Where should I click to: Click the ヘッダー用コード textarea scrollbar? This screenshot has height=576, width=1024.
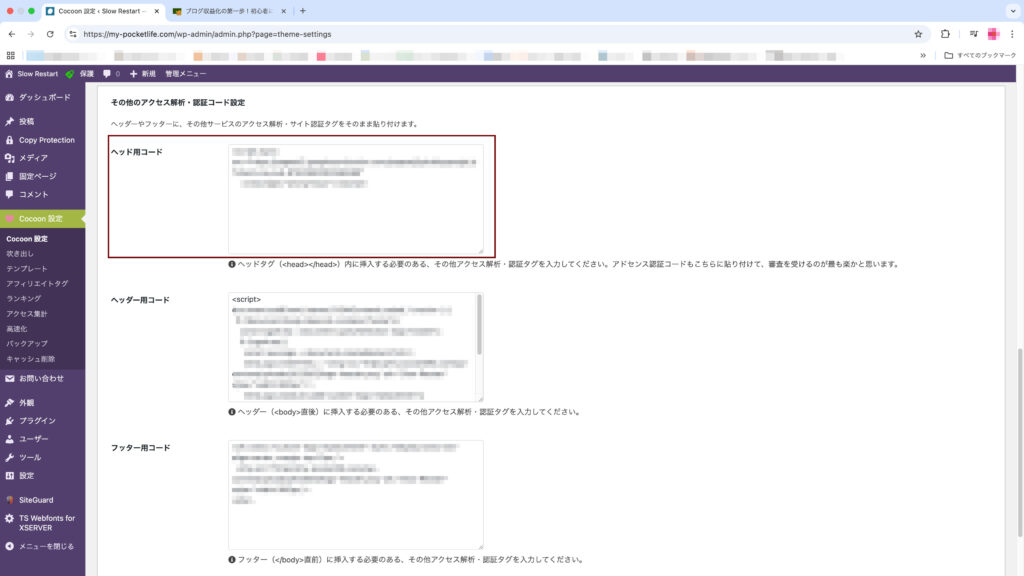[480, 325]
